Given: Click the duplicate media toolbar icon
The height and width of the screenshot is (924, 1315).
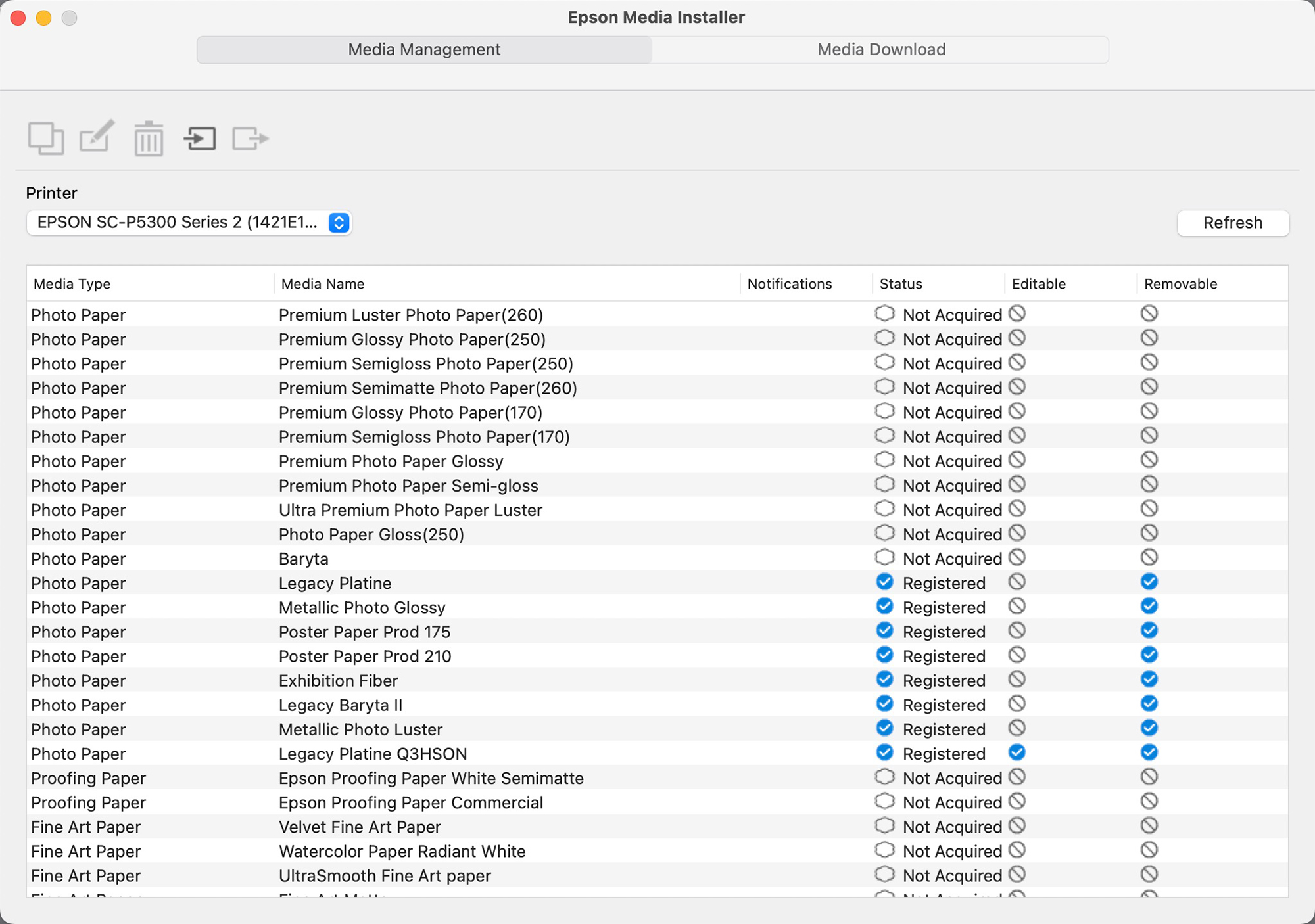Looking at the screenshot, I should coord(46,139).
